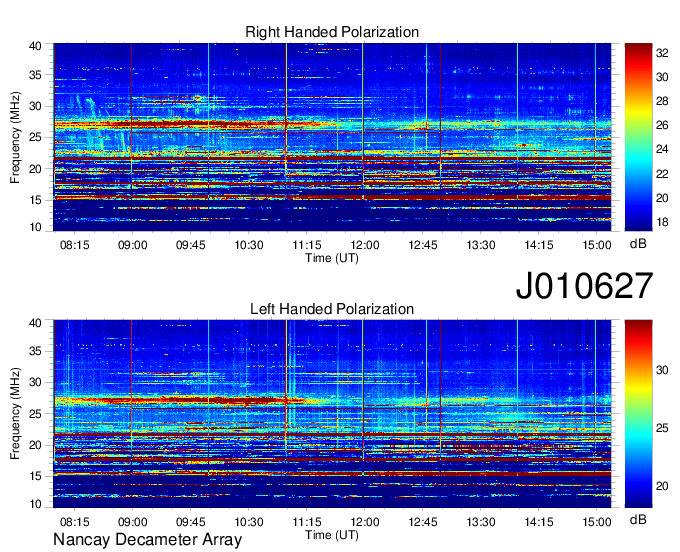
Task: Click 15:00 time tick on Right Handed plot
Action: coord(596,245)
